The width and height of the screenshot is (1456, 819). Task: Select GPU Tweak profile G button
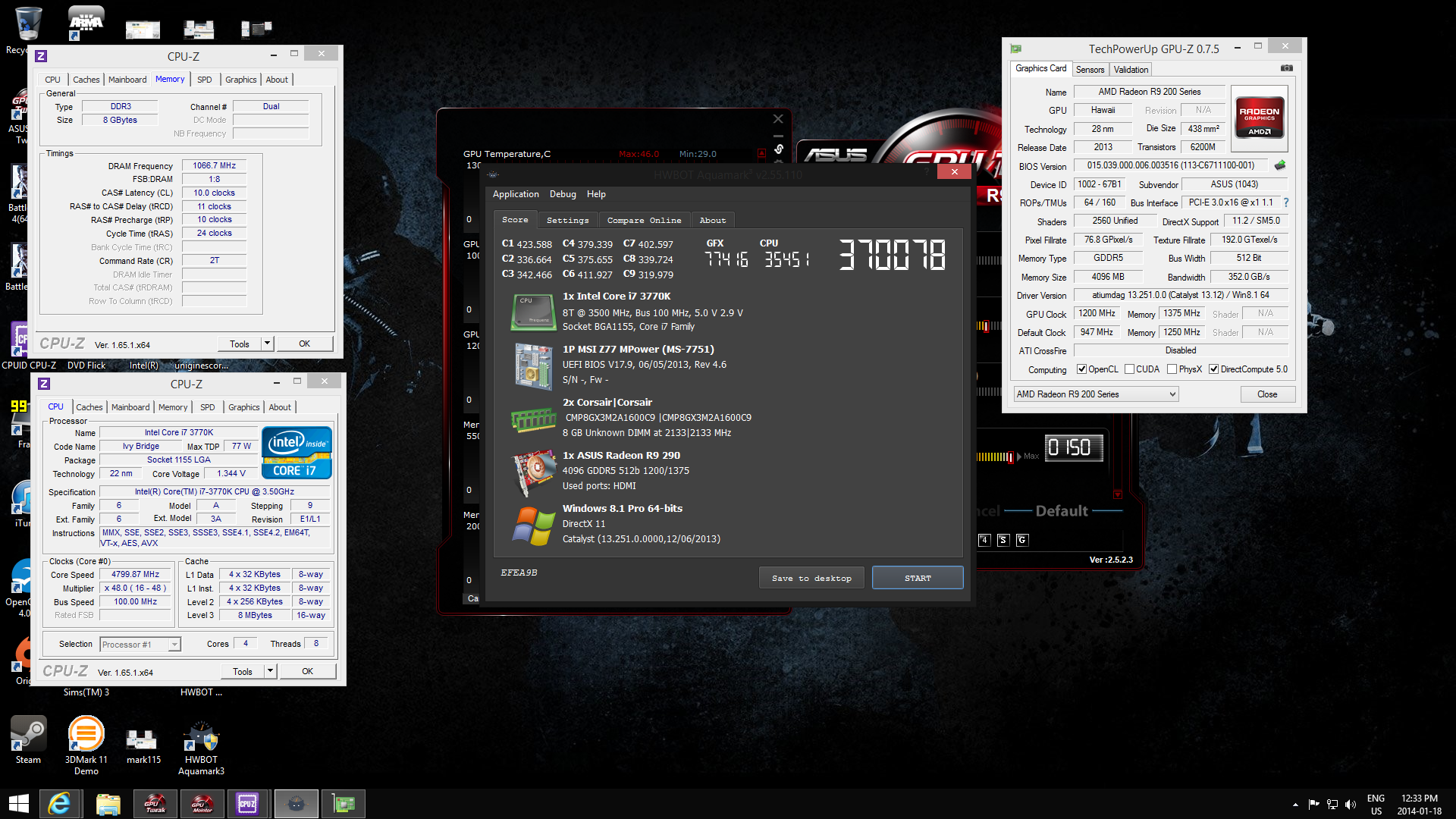click(1022, 540)
